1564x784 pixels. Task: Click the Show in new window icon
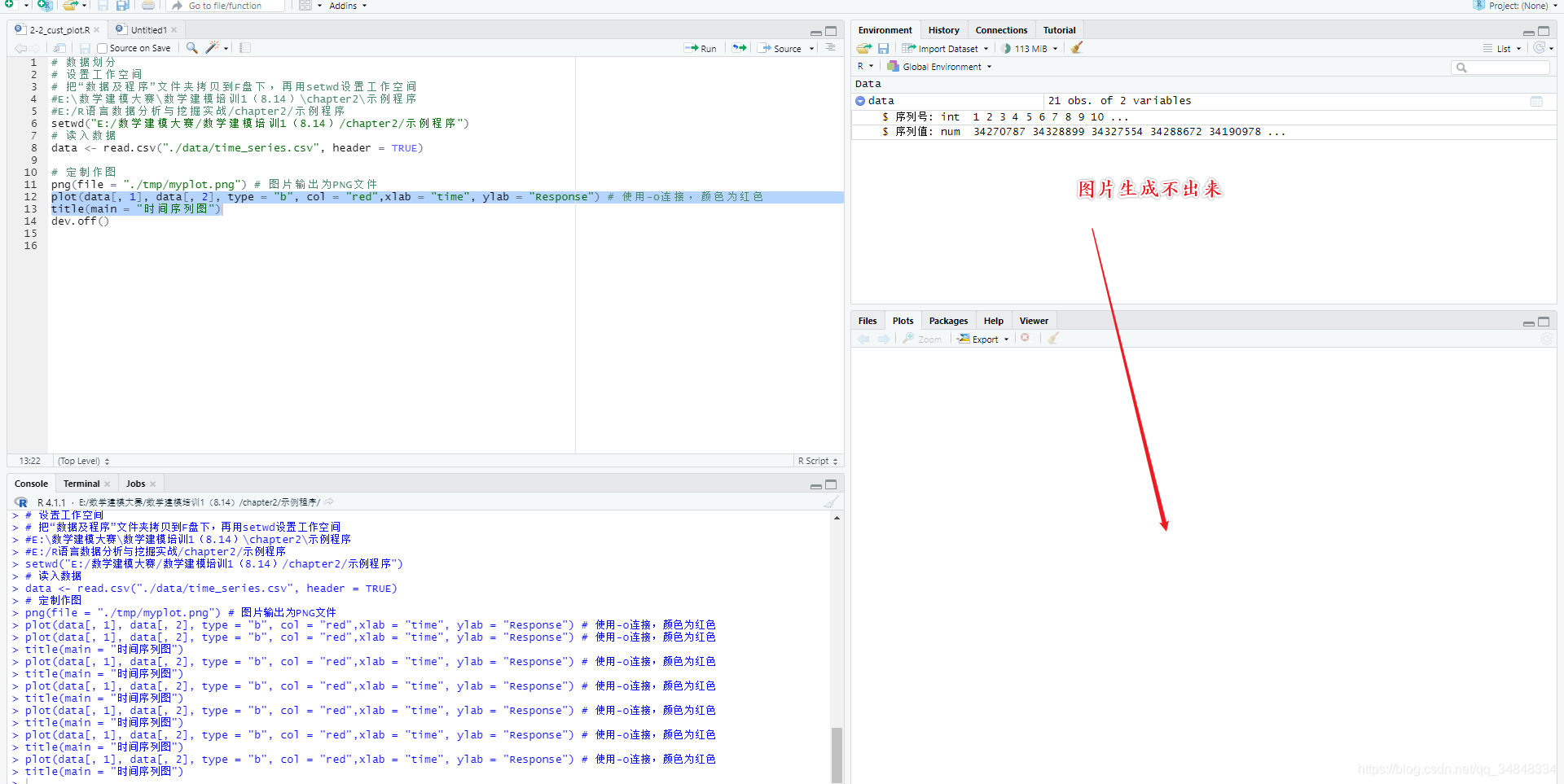click(x=59, y=48)
